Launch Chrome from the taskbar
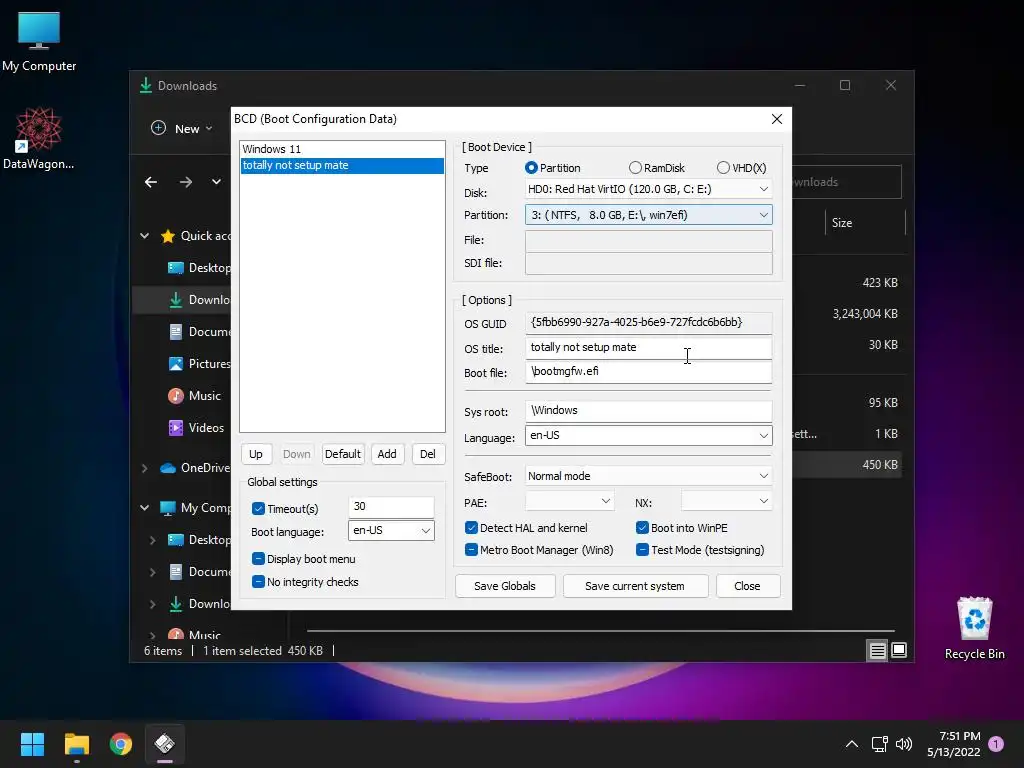The image size is (1024, 768). point(121,744)
